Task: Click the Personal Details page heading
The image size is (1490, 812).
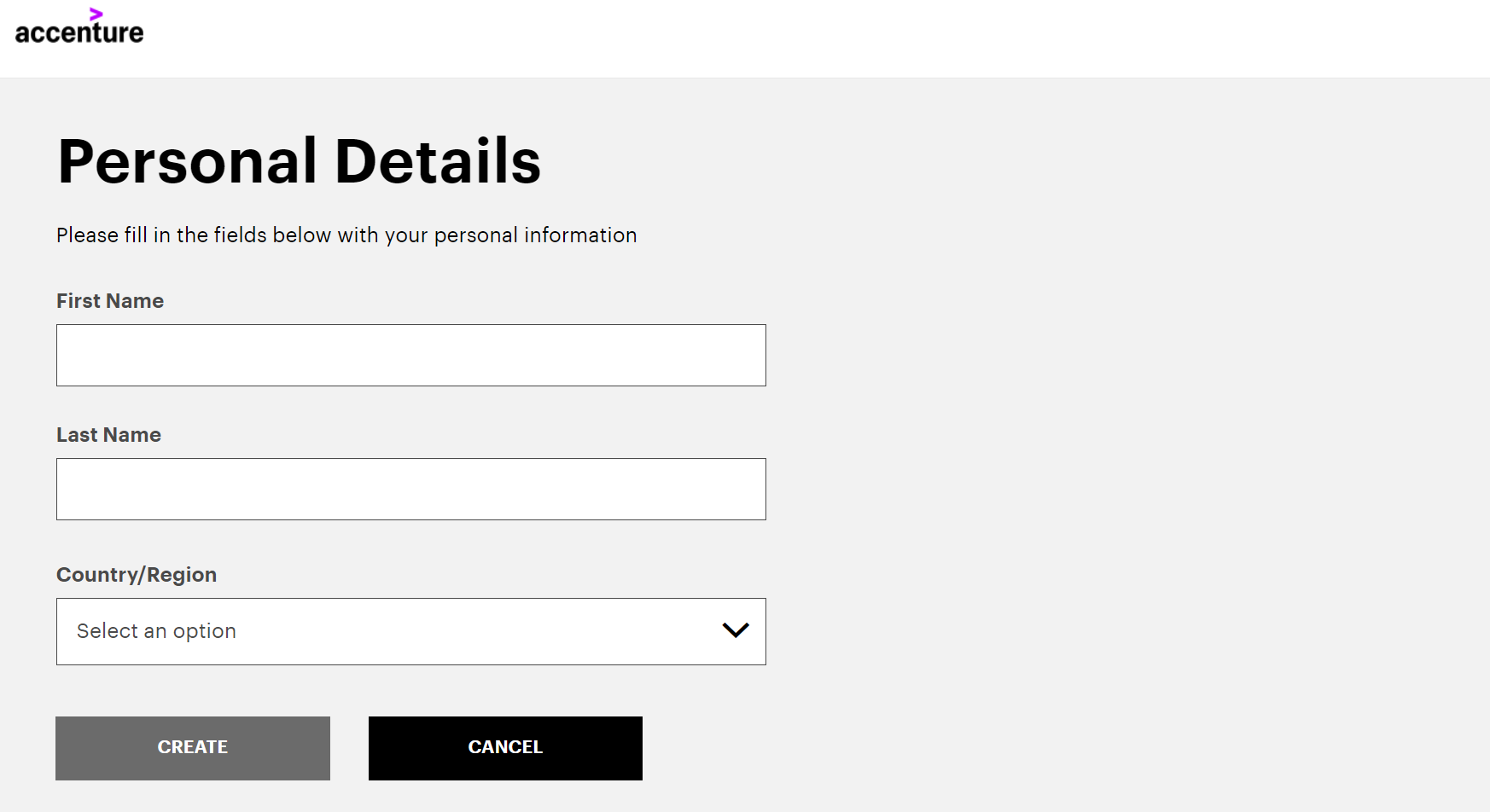Action: (x=300, y=161)
